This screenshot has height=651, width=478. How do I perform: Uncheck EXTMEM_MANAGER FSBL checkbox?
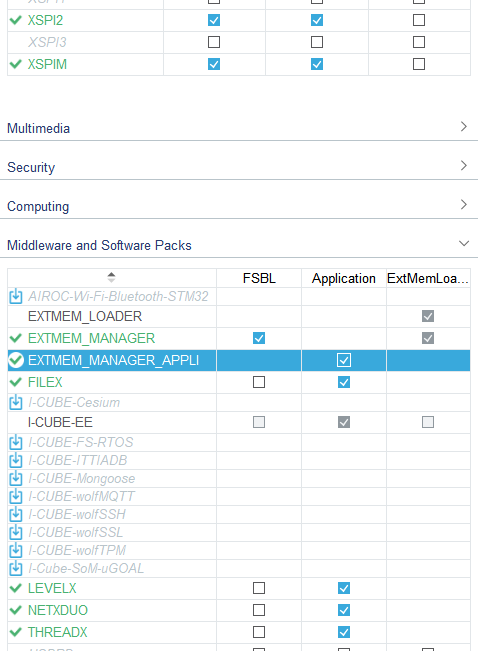(259, 338)
